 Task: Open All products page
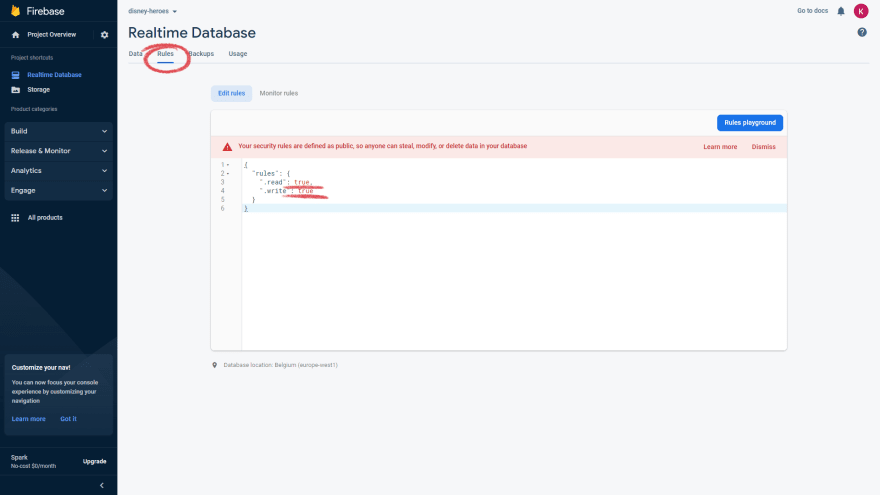tap(45, 218)
